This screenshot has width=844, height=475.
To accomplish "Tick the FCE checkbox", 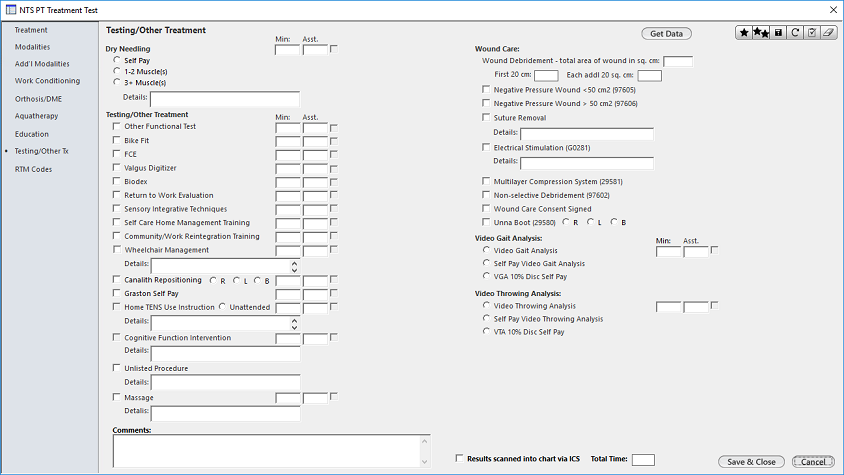I will (x=116, y=153).
